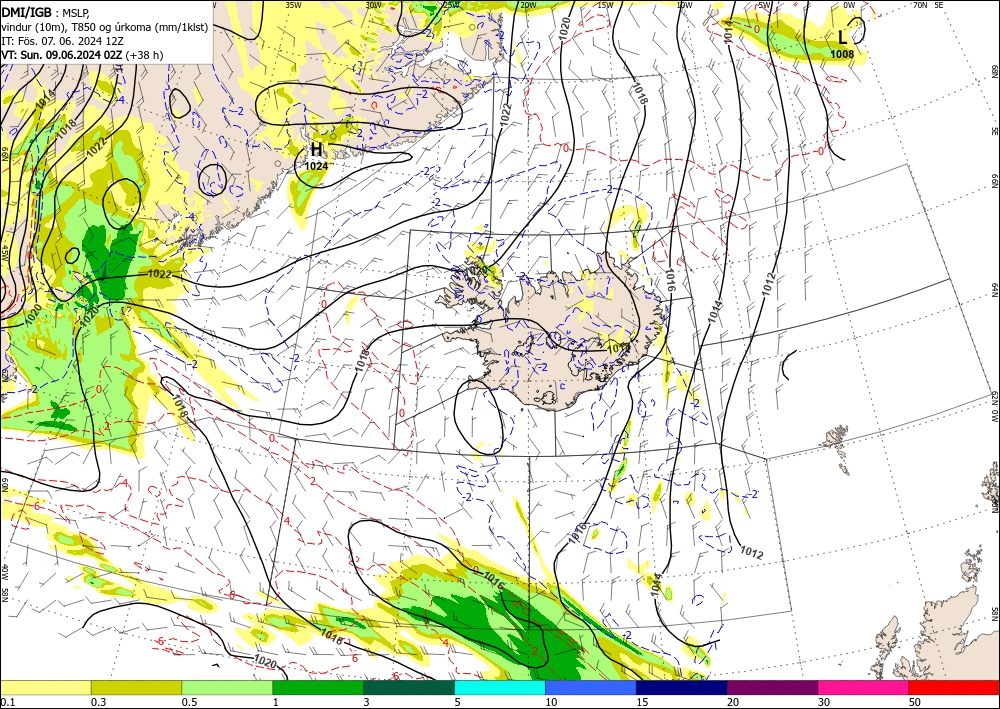Select the 1008 pressure value under L
The height and width of the screenshot is (709, 1000).
842,54
